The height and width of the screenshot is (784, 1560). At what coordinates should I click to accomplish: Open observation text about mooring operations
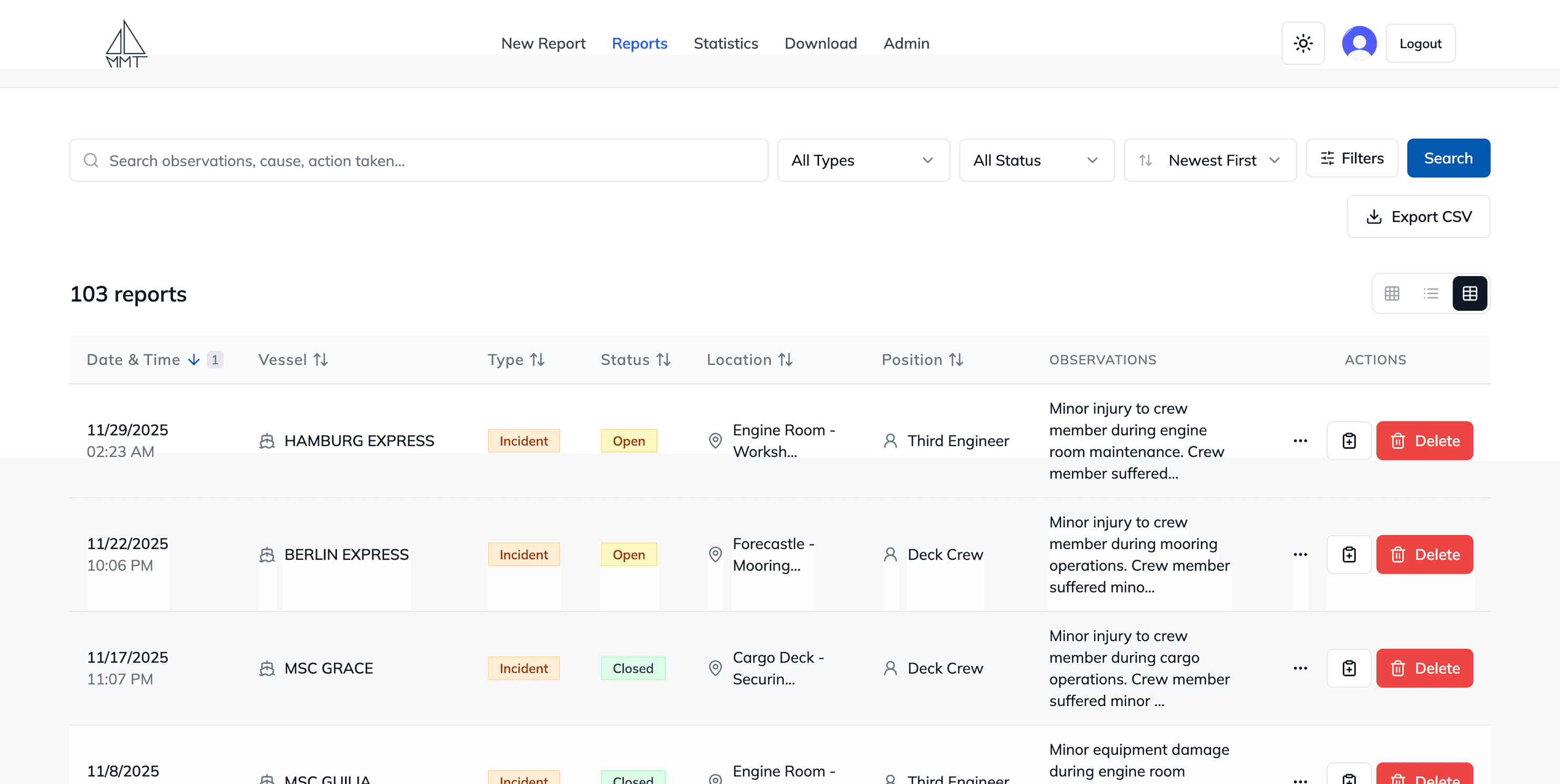(x=1139, y=555)
